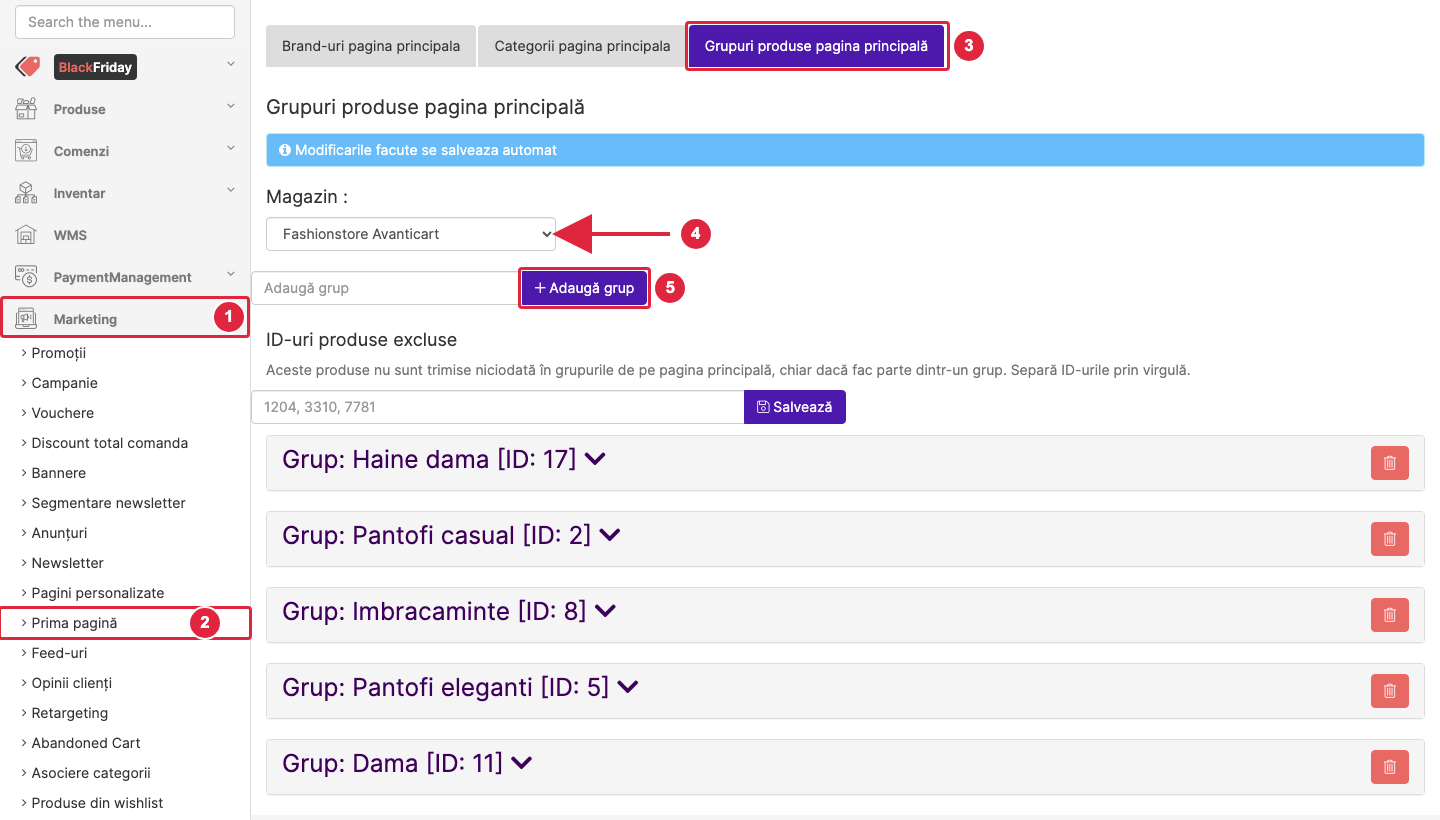Expand the Imbracaminte group chevron
Screen dimensions: 1440x820
[605, 612]
